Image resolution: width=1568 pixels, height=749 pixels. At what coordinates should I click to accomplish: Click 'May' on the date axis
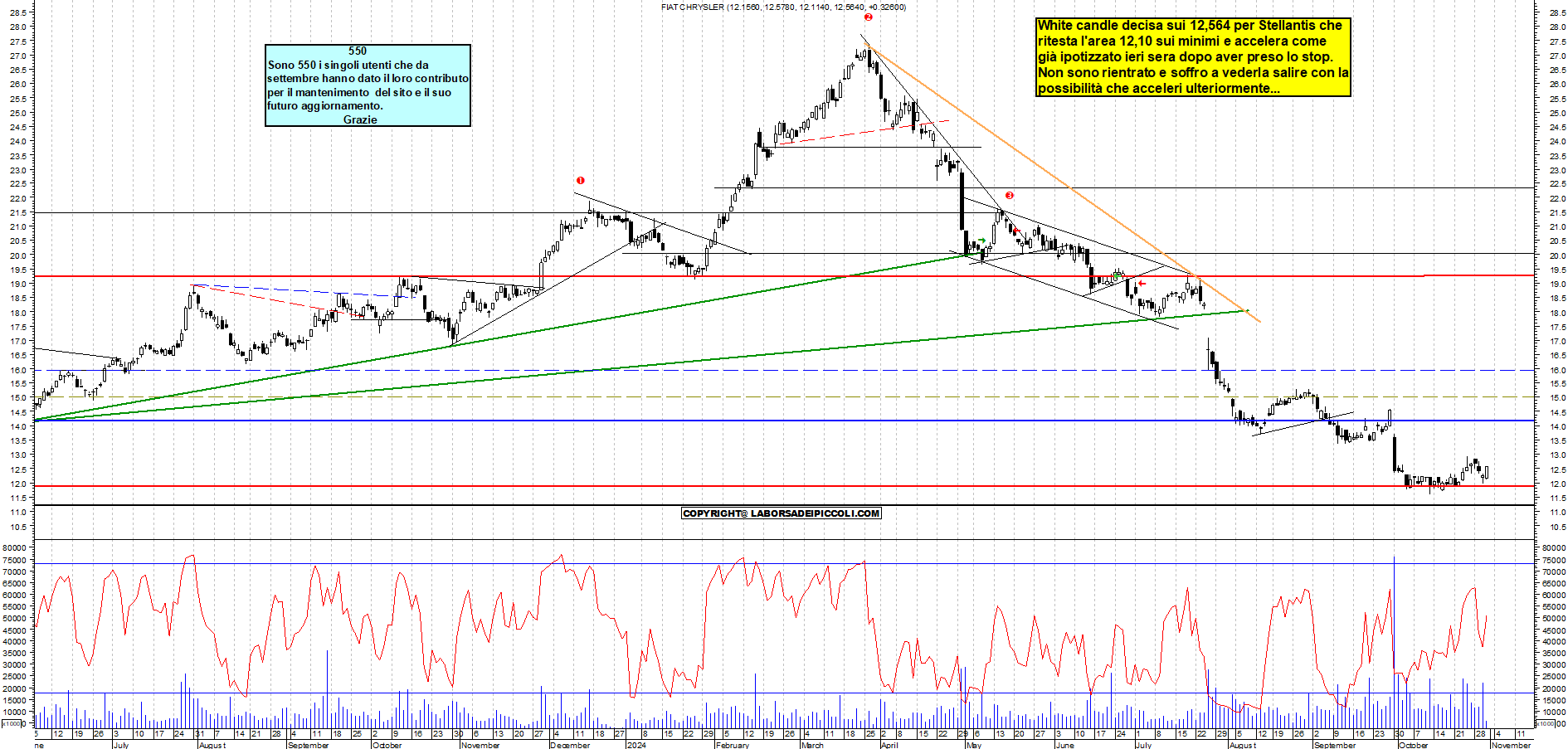(x=974, y=745)
